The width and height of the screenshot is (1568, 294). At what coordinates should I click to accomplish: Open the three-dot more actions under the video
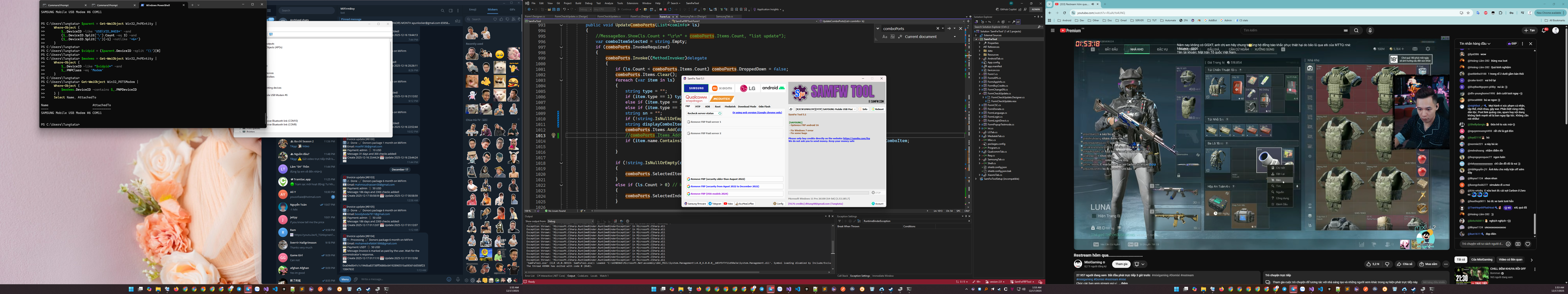tap(1446, 264)
